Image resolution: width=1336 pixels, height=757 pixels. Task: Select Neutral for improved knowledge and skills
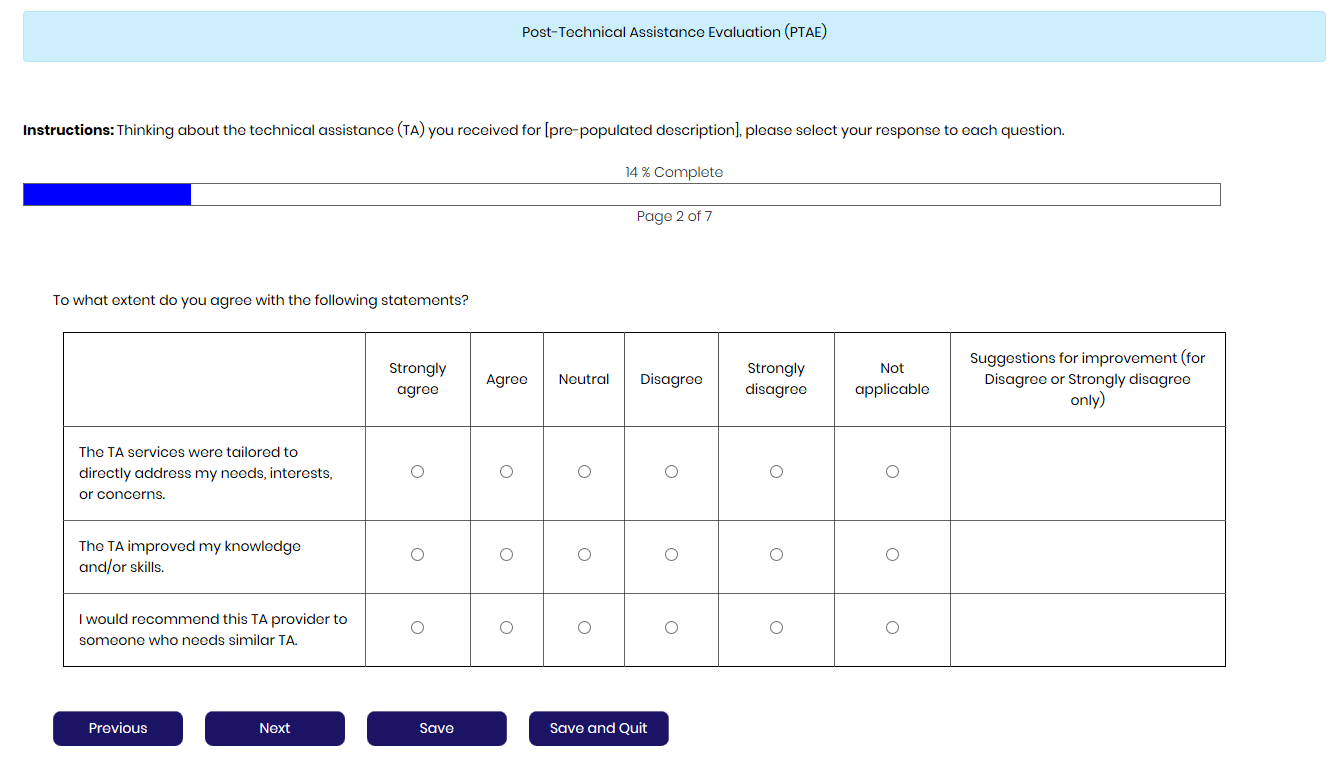coord(584,555)
